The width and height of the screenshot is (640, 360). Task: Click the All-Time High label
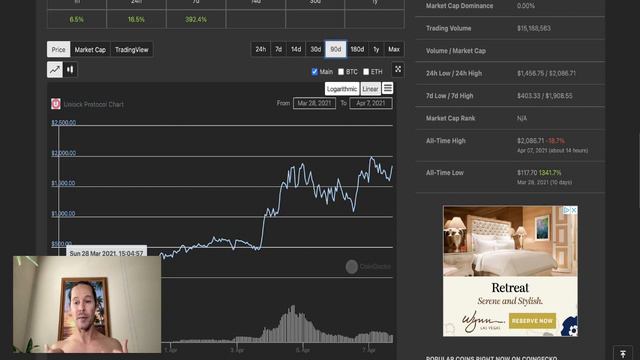tap(446, 141)
